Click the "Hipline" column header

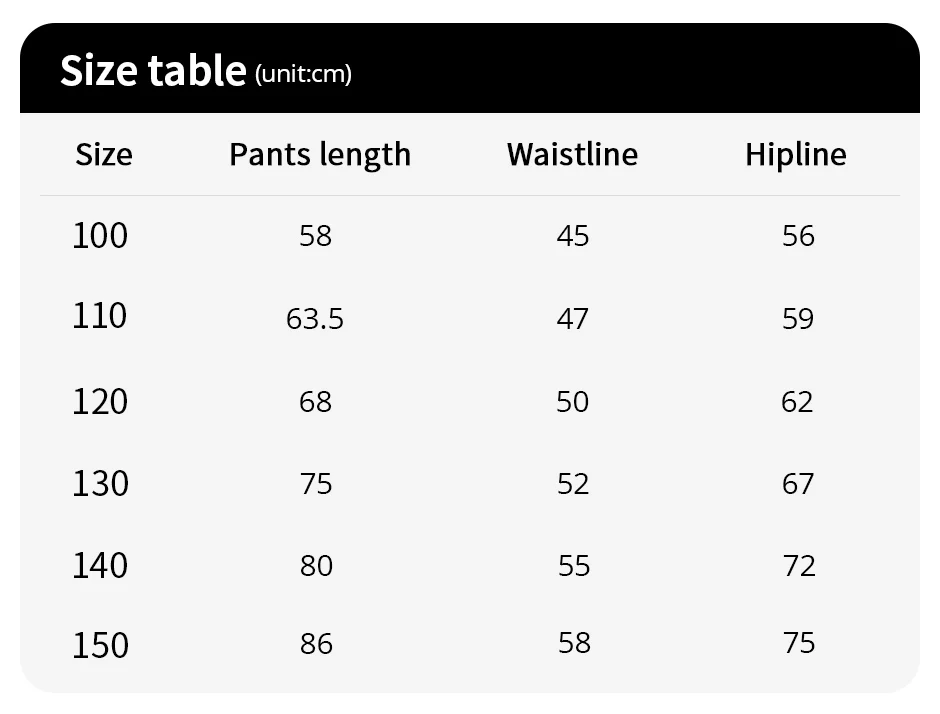tap(795, 155)
